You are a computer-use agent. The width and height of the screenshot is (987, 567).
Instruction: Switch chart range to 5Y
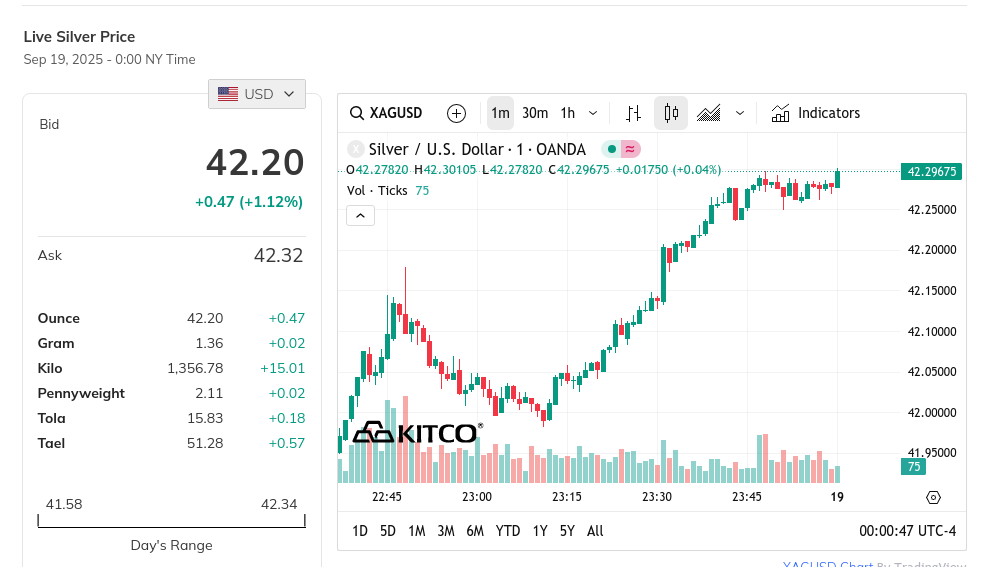(567, 531)
